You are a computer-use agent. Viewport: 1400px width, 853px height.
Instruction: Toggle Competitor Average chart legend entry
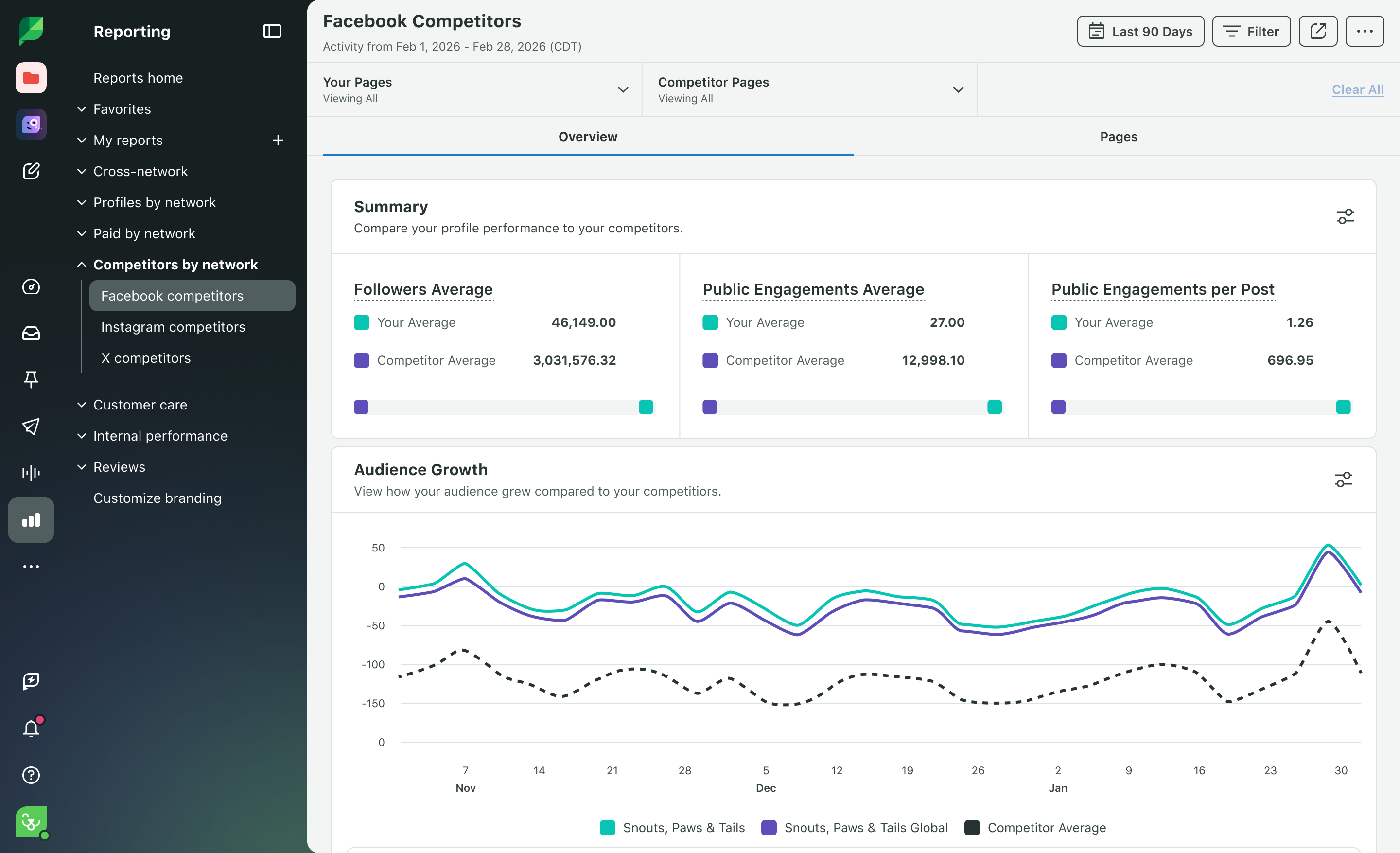1035,827
